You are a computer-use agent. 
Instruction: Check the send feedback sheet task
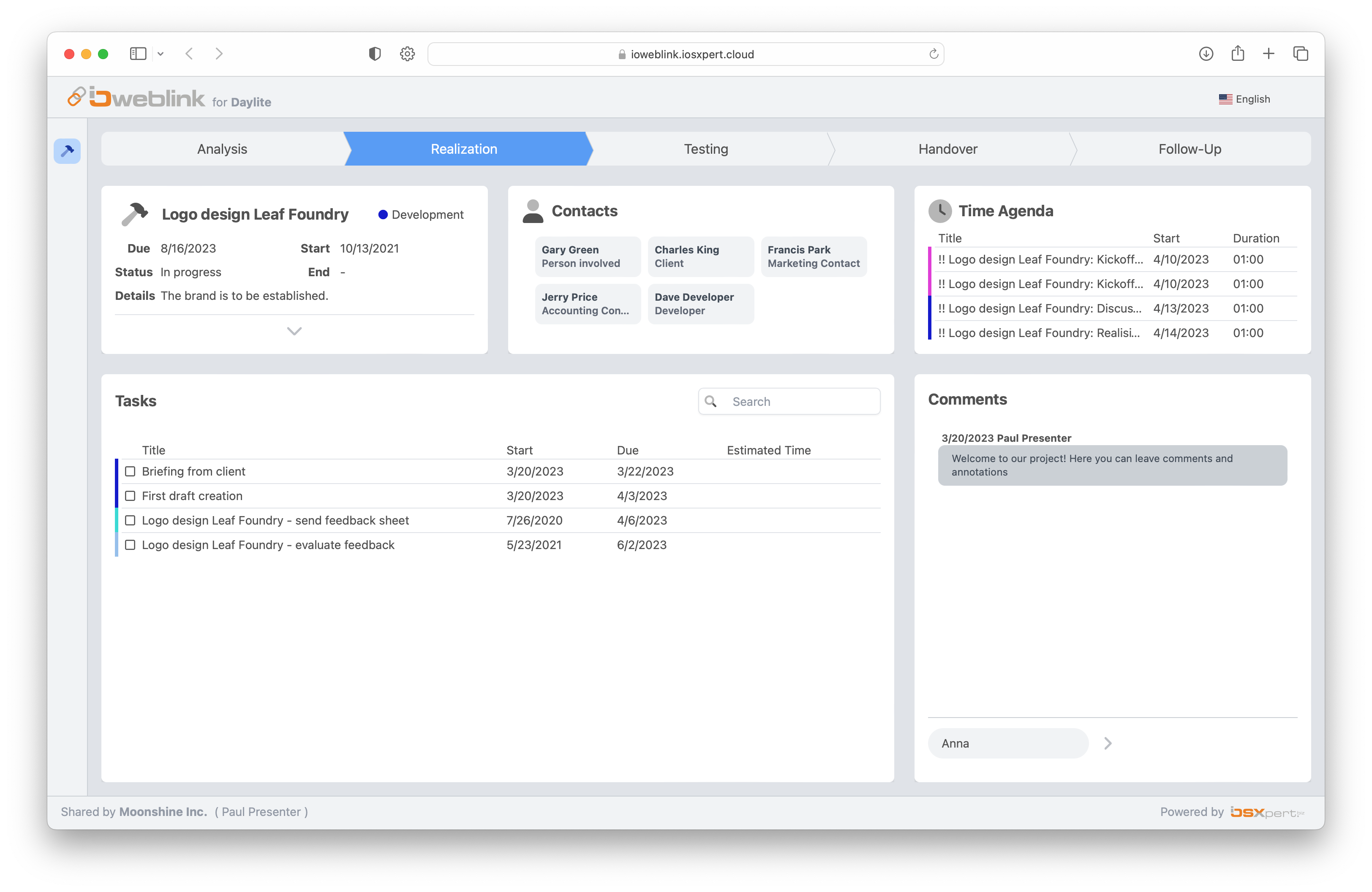pyautogui.click(x=130, y=520)
